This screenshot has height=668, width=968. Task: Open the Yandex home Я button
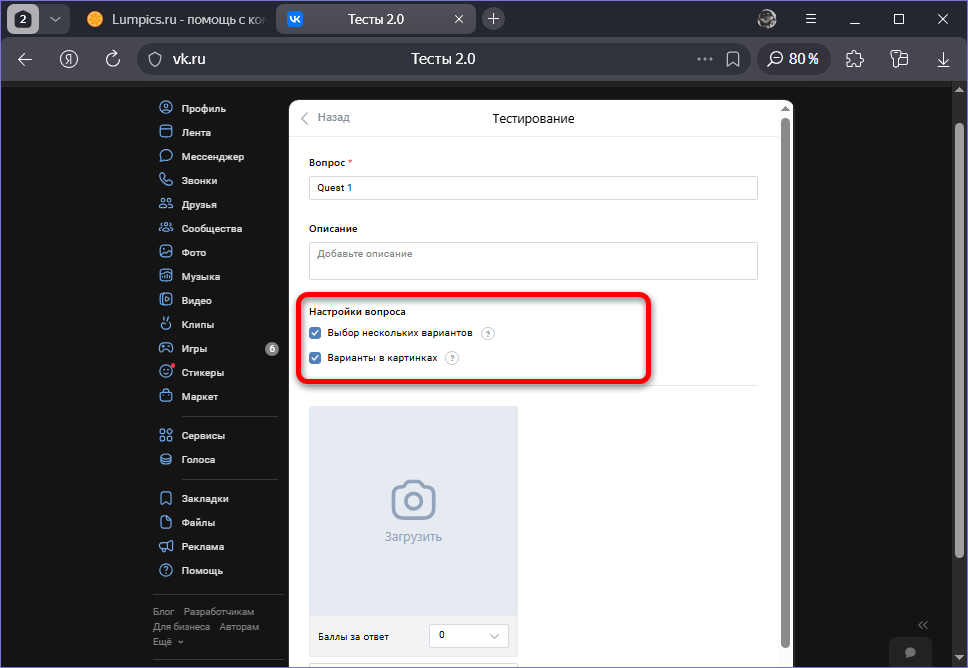coord(69,59)
